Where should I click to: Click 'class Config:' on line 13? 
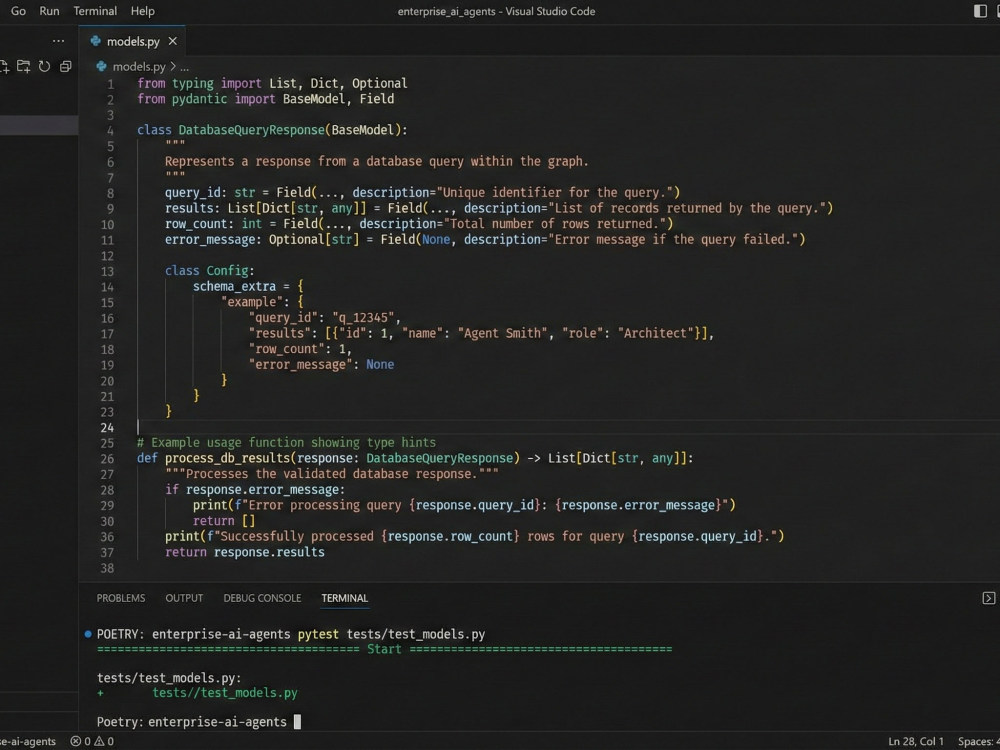[x=210, y=271]
